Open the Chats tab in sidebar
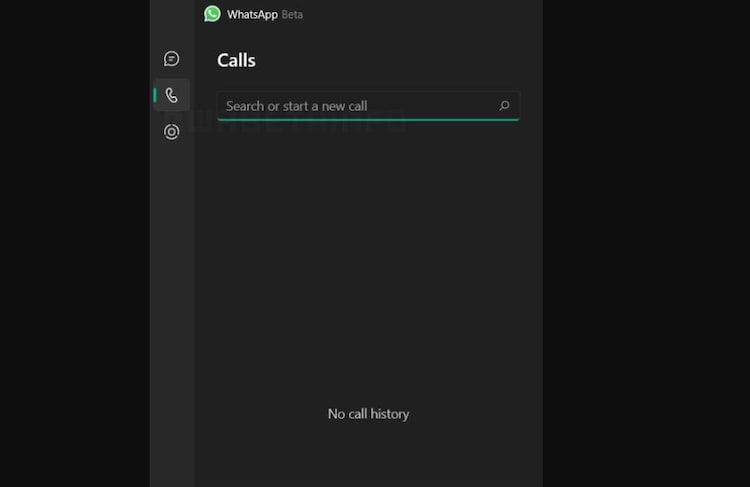Viewport: 750px width, 487px height. (x=171, y=59)
